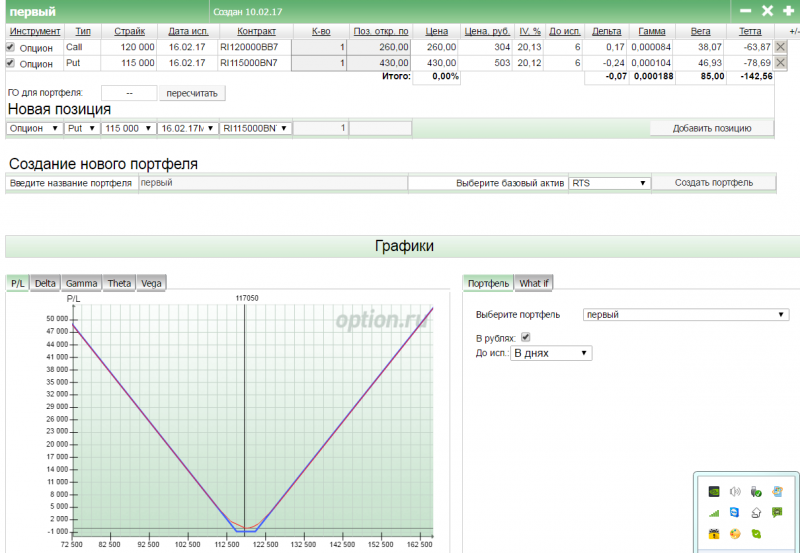Click the 'Создать портфель' button

[x=714, y=183]
